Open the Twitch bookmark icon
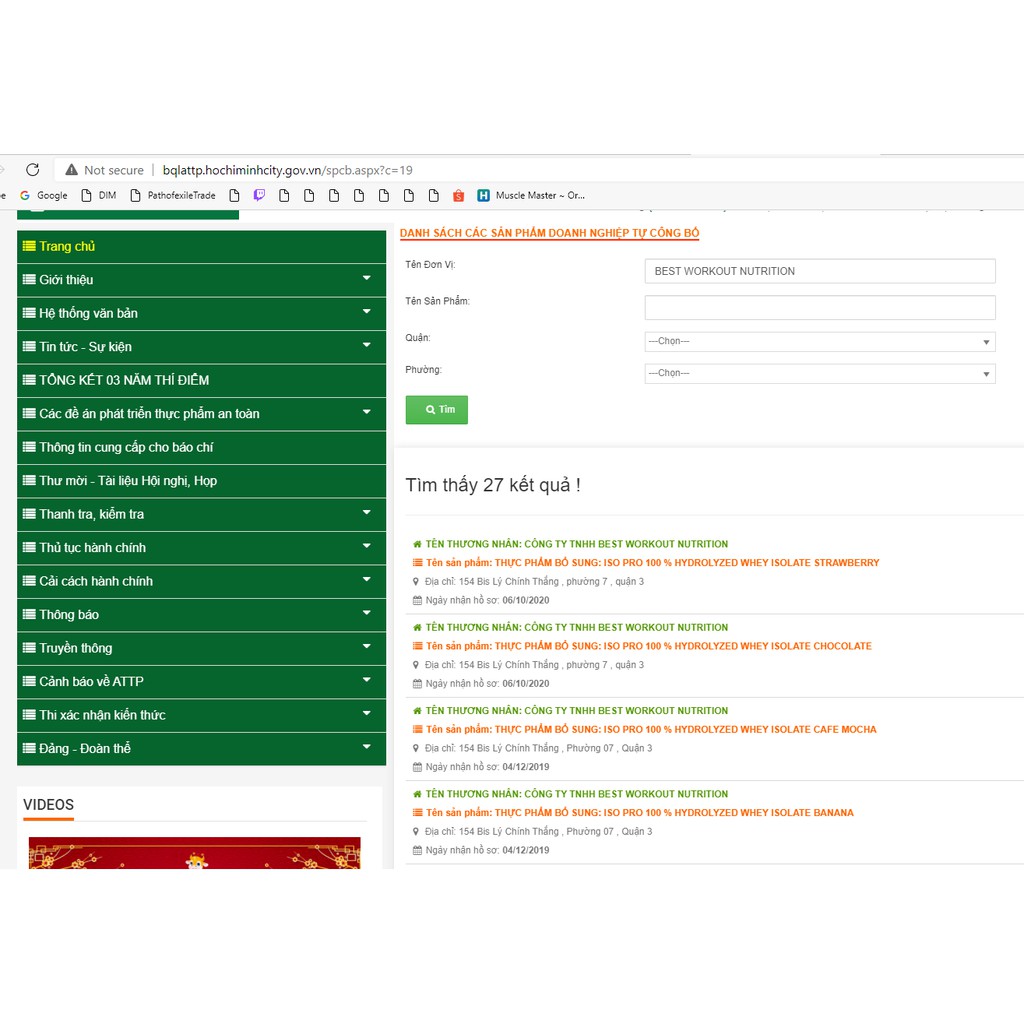This screenshot has height=1024, width=1024. point(259,195)
